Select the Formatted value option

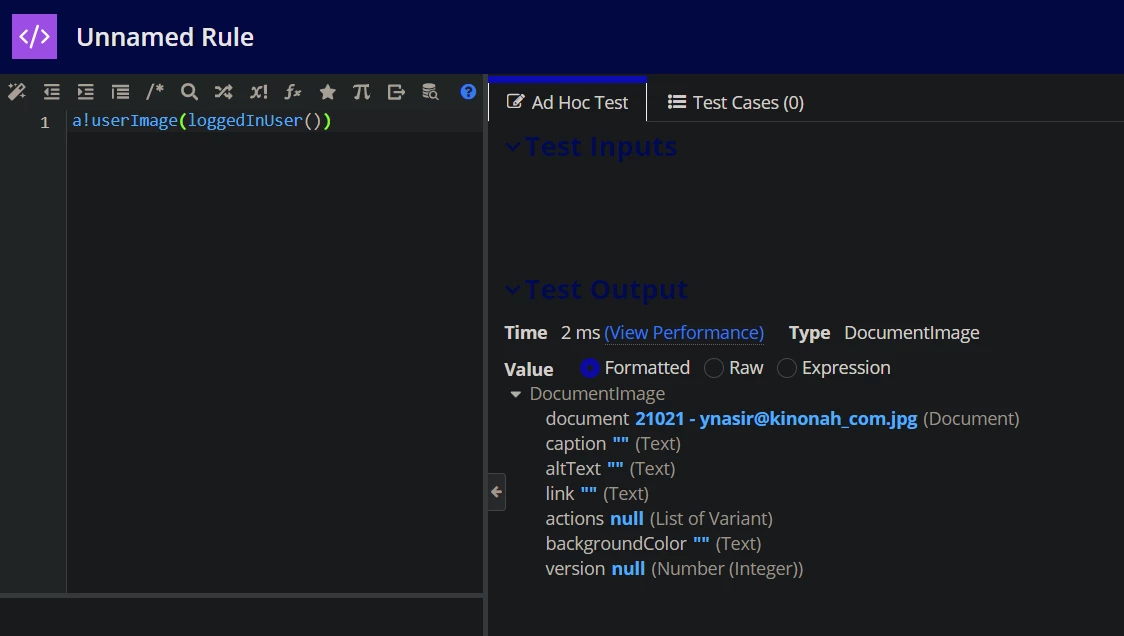point(590,368)
